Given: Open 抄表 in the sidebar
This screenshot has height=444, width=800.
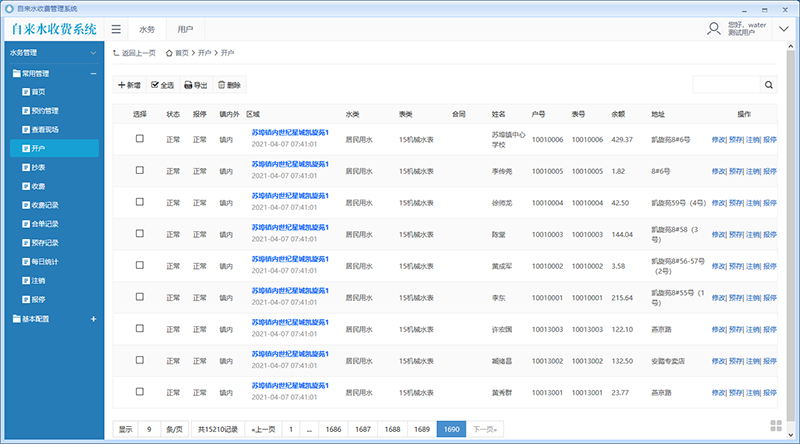Looking at the screenshot, I should (x=38, y=167).
